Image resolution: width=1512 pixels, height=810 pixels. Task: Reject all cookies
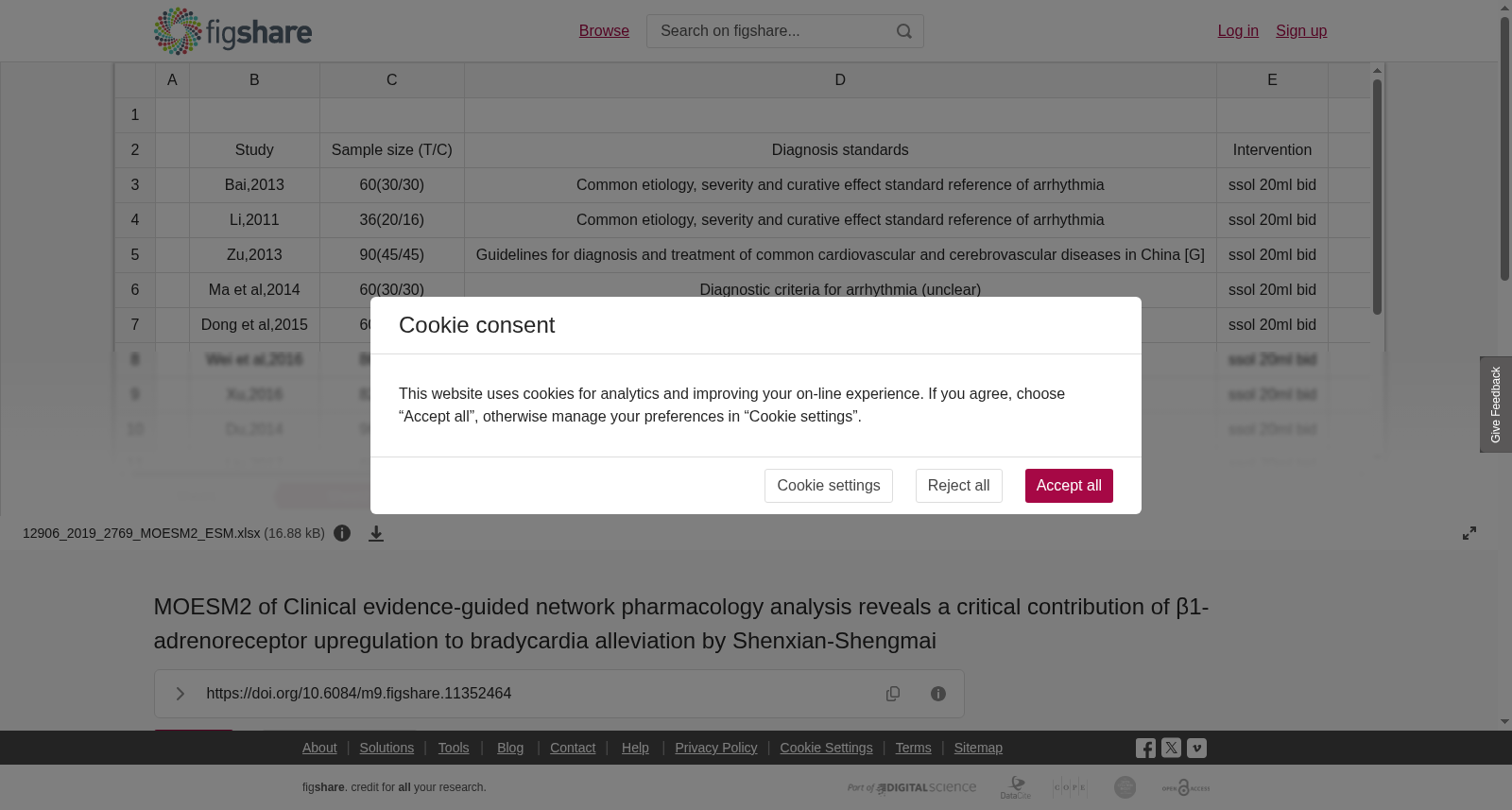click(x=958, y=486)
